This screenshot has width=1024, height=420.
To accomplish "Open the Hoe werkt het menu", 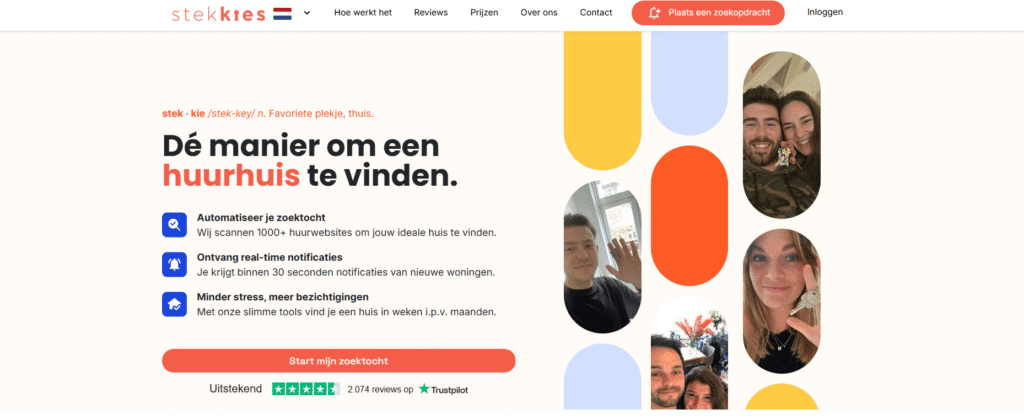I will (362, 12).
